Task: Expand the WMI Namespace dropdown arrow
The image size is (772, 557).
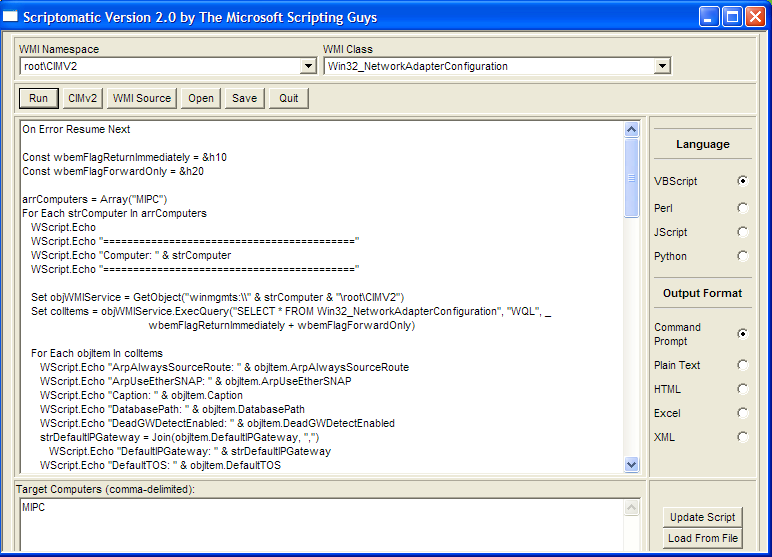Action: click(308, 66)
